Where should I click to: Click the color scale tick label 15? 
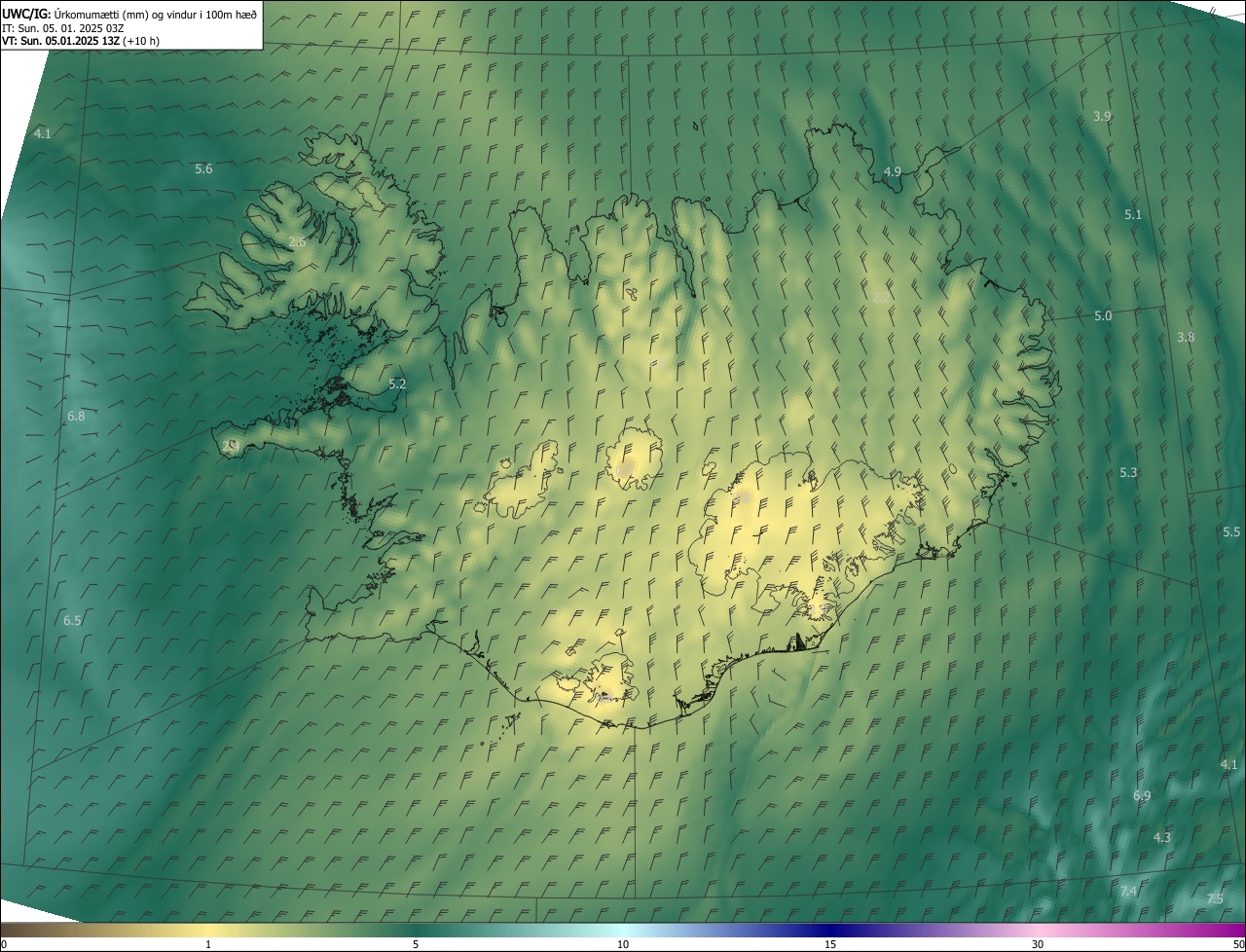click(x=830, y=945)
